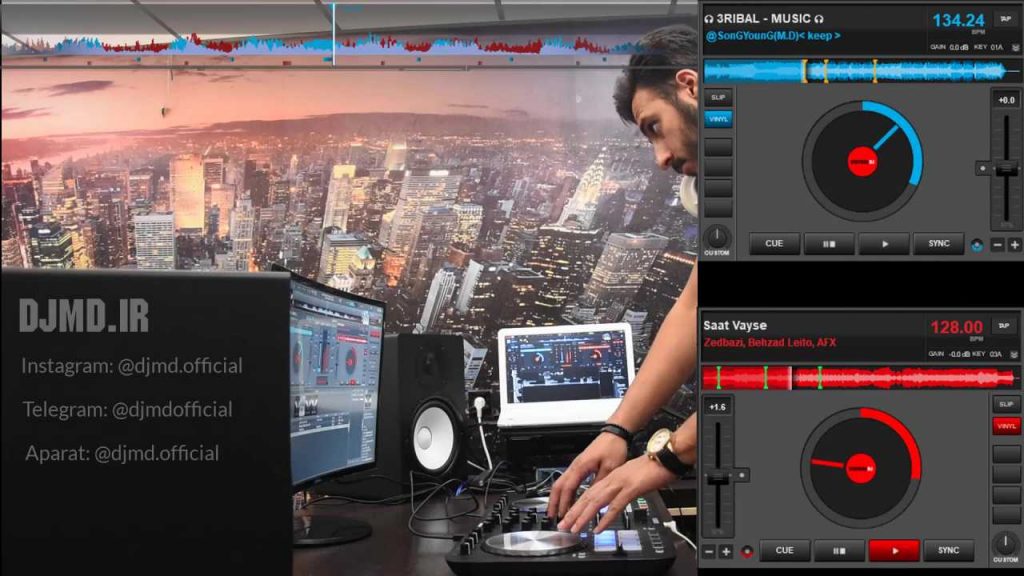1024x576 pixels.
Task: Toggle SLIP mode on the blue deck
Action: click(718, 97)
